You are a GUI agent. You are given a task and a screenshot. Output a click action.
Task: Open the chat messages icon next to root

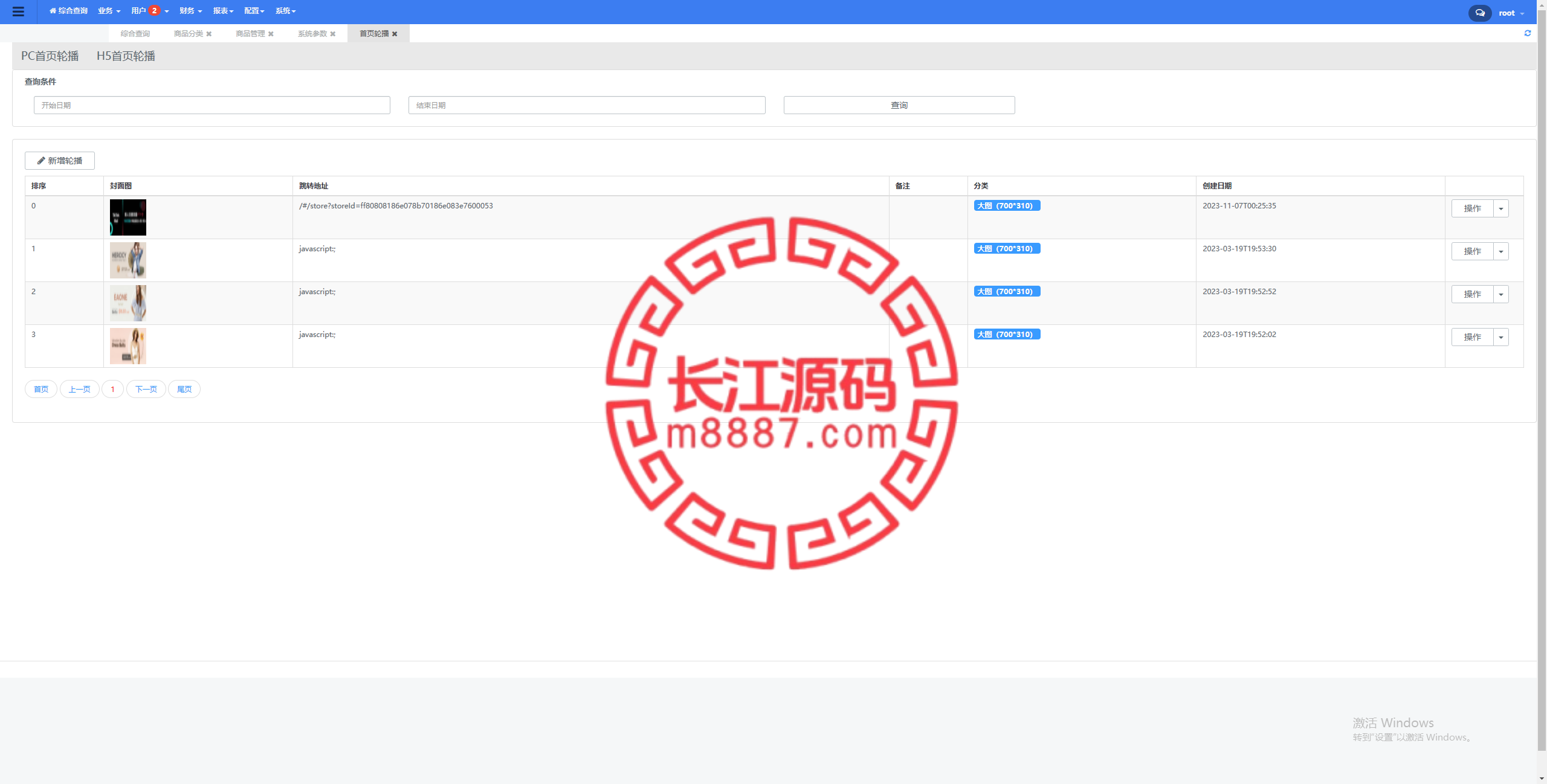pos(1479,13)
